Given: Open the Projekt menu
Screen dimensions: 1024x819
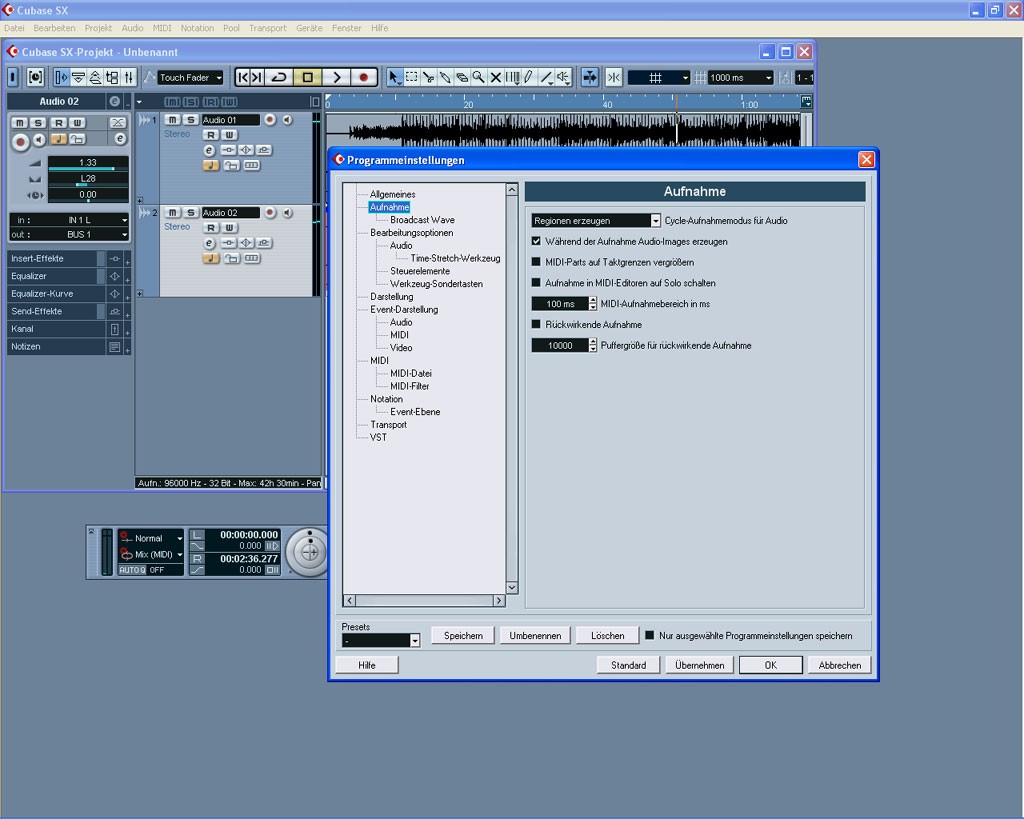Looking at the screenshot, I should point(98,28).
